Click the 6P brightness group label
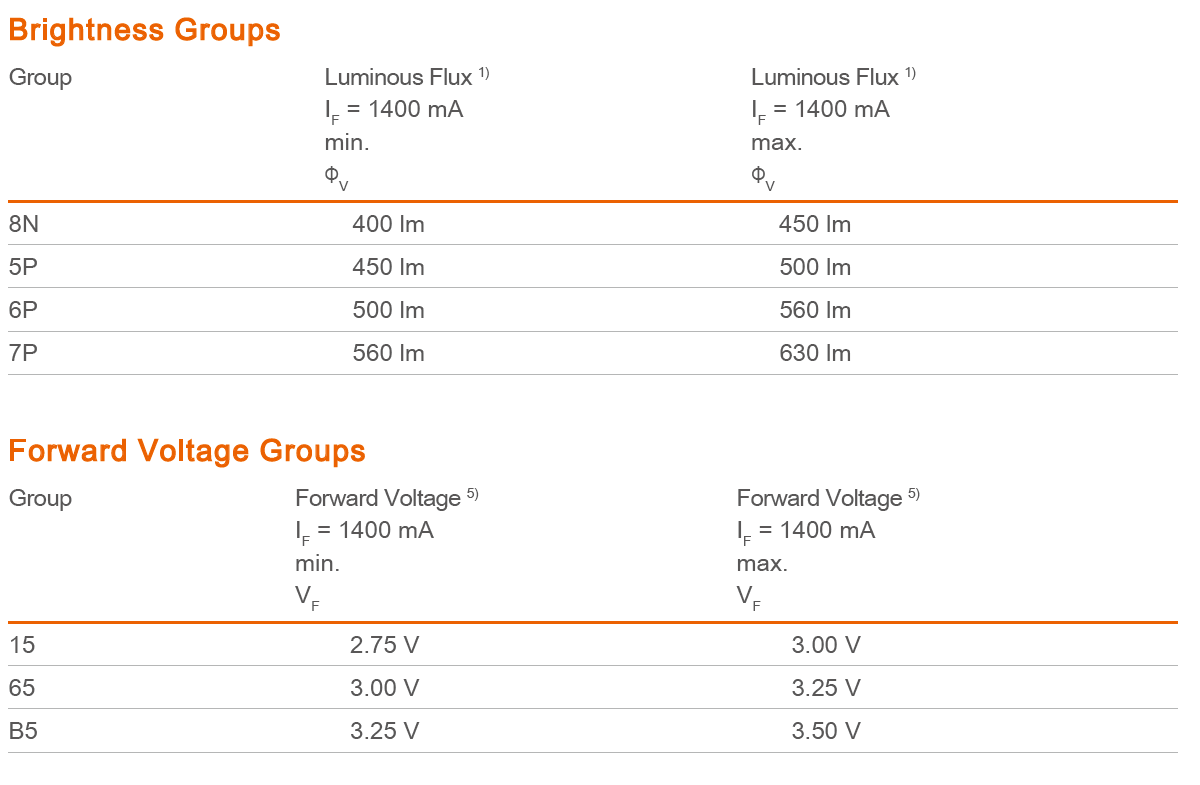Image resolution: width=1200 pixels, height=785 pixels. (22, 310)
